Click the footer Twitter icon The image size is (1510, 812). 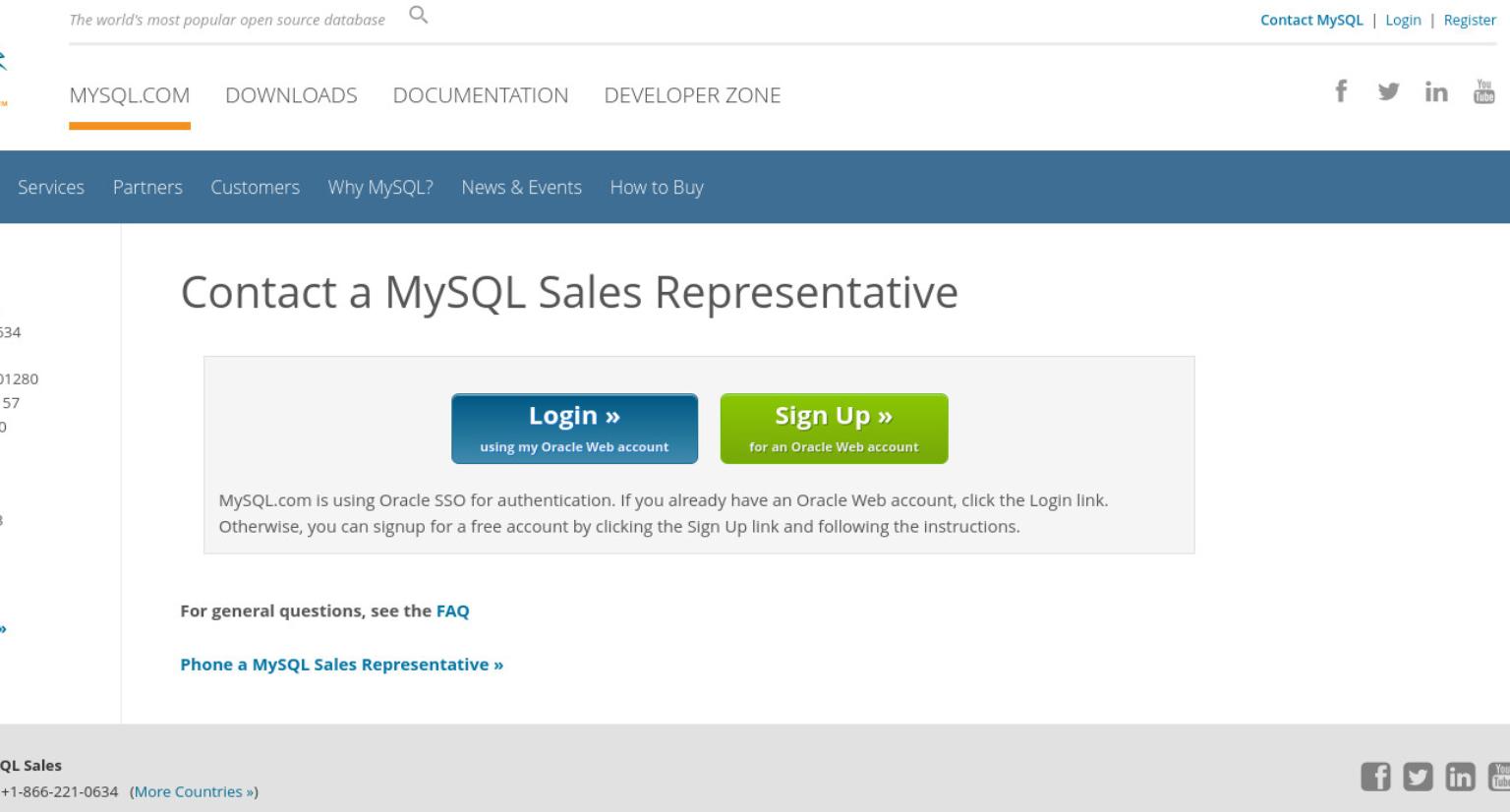pyautogui.click(x=1419, y=777)
